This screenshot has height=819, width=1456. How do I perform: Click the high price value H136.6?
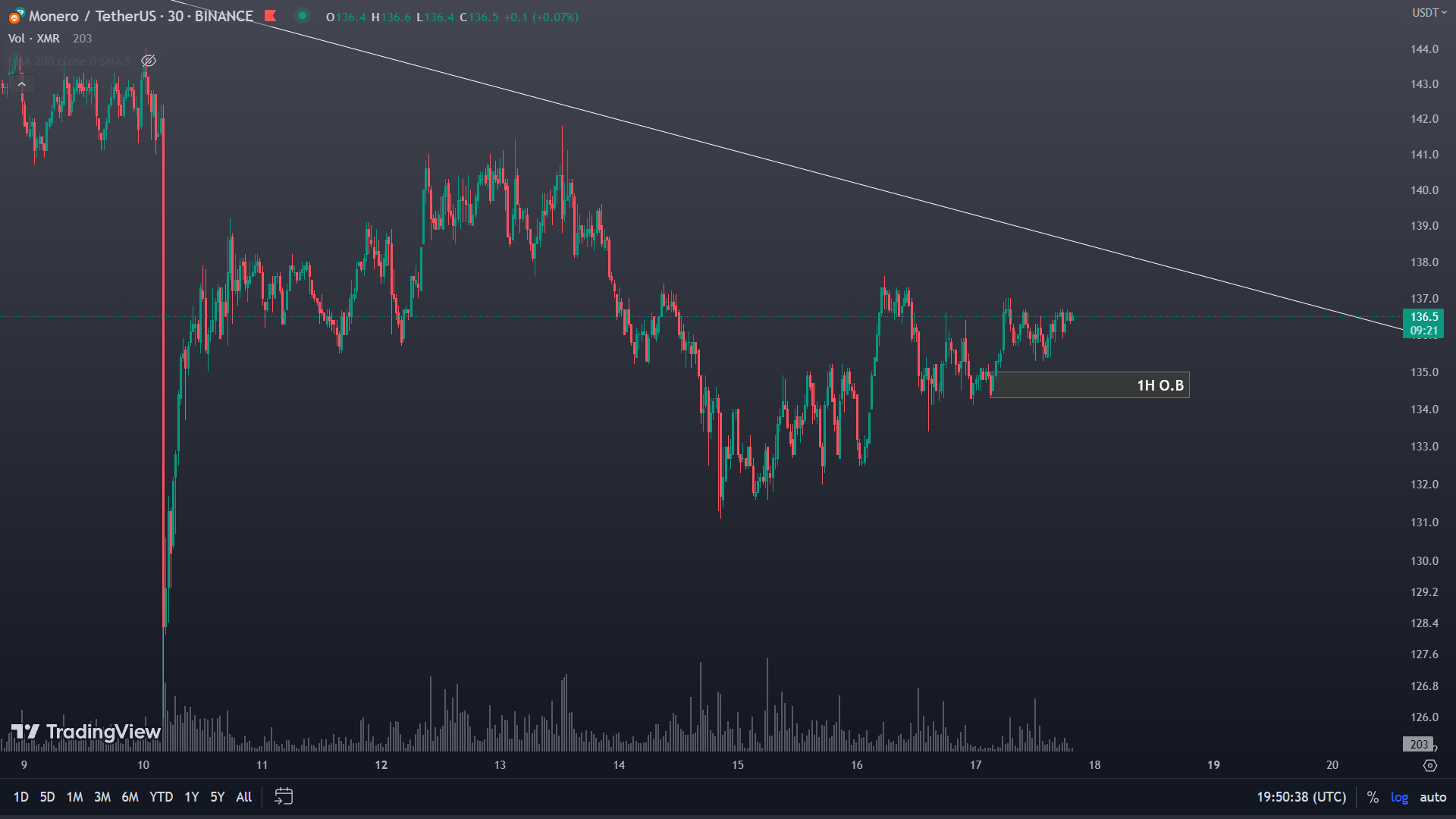pos(391,17)
